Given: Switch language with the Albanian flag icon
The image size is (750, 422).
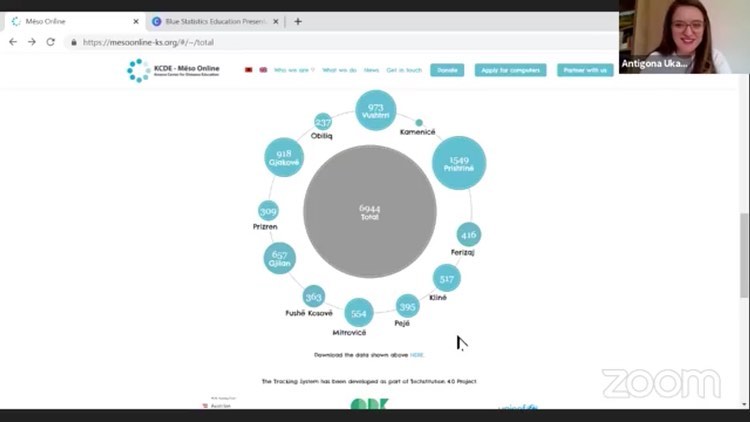Looking at the screenshot, I should tap(248, 70).
